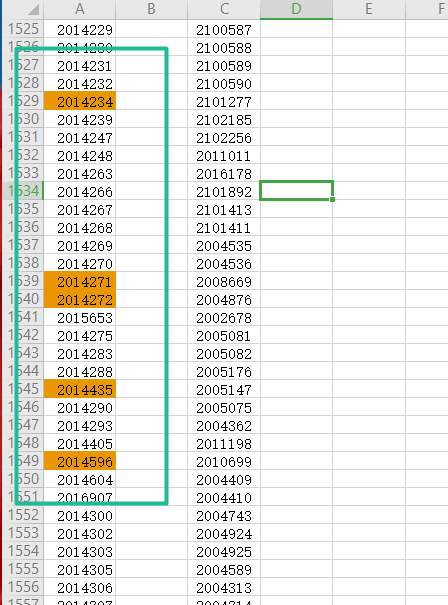Click cell containing 2014288
Screen dimensions: 448x605
[79, 371]
